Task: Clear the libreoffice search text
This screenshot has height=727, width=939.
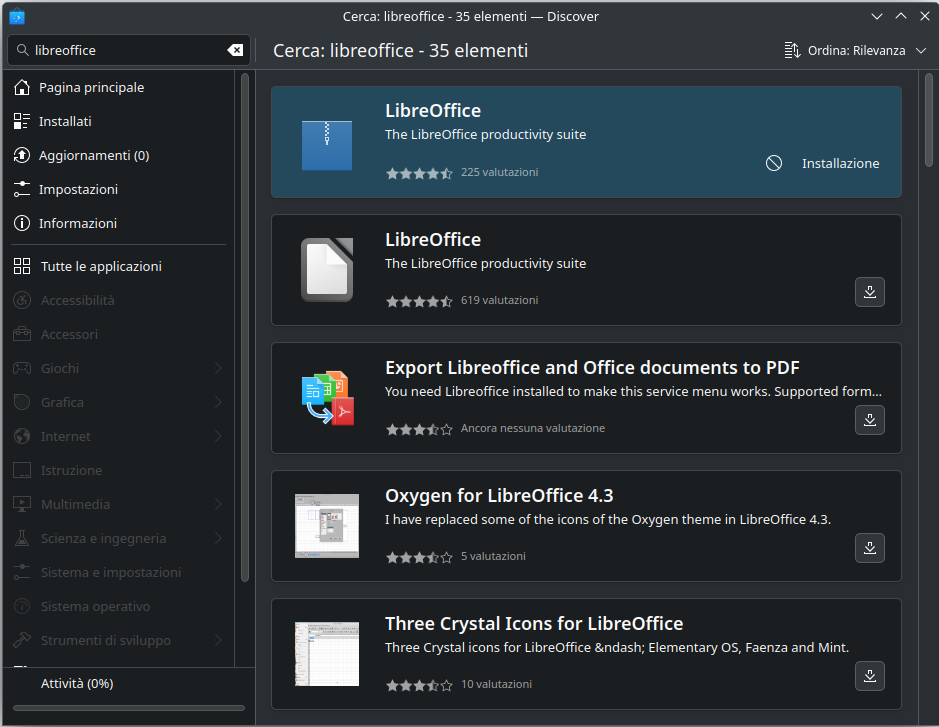Action: pyautogui.click(x=235, y=50)
